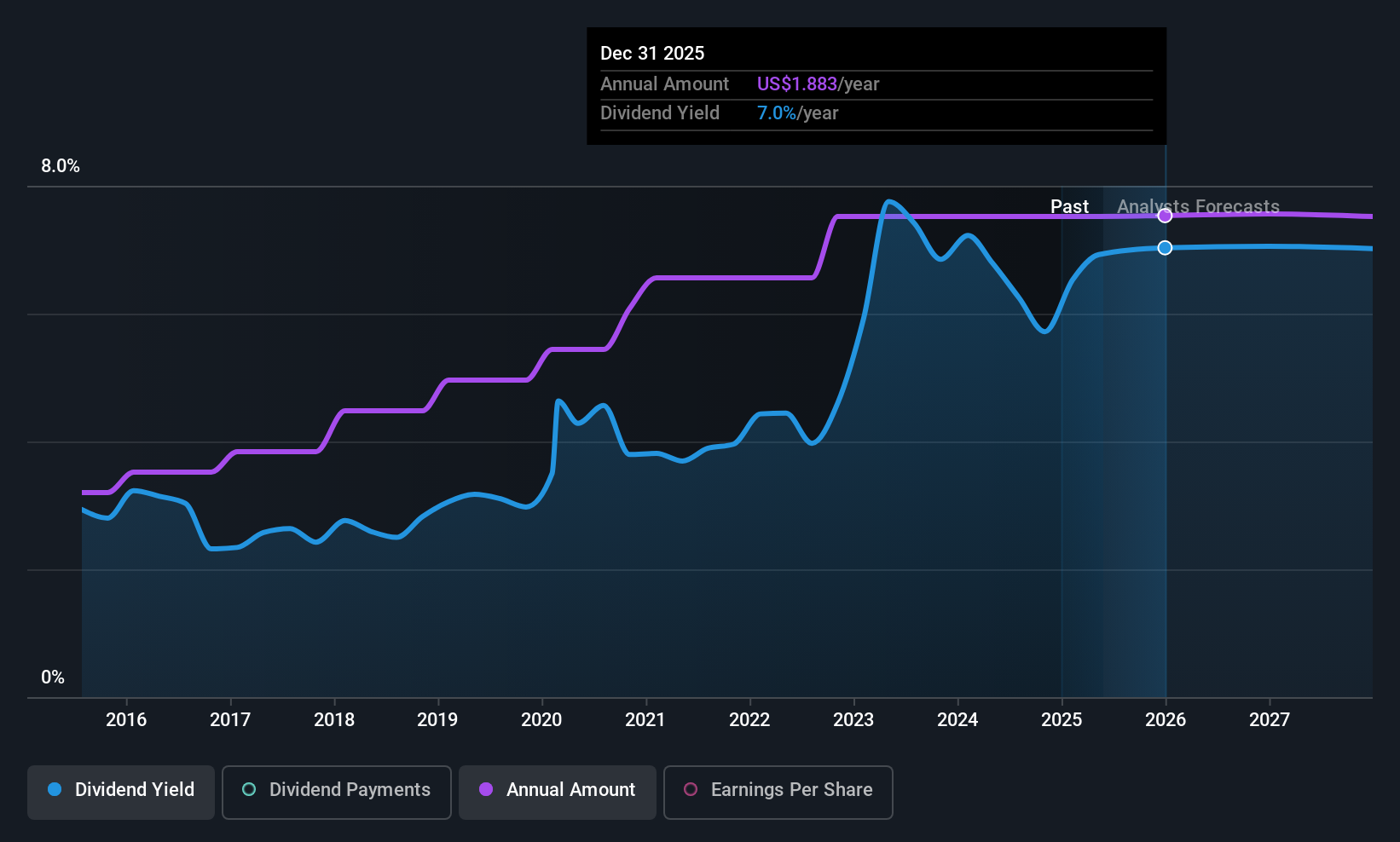Enable the Dividend Payments series

337,793
